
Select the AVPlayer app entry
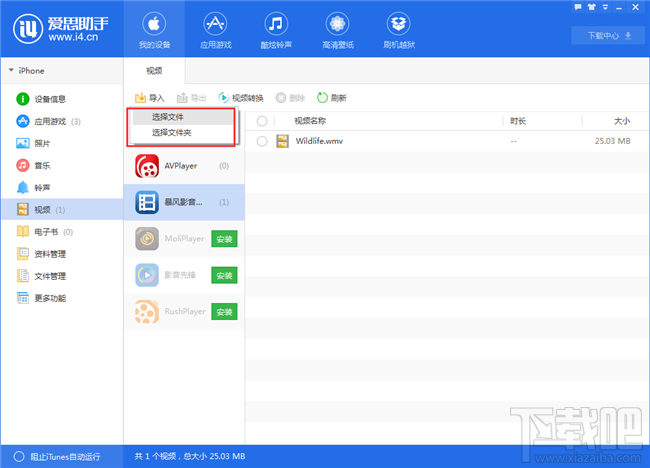point(184,166)
